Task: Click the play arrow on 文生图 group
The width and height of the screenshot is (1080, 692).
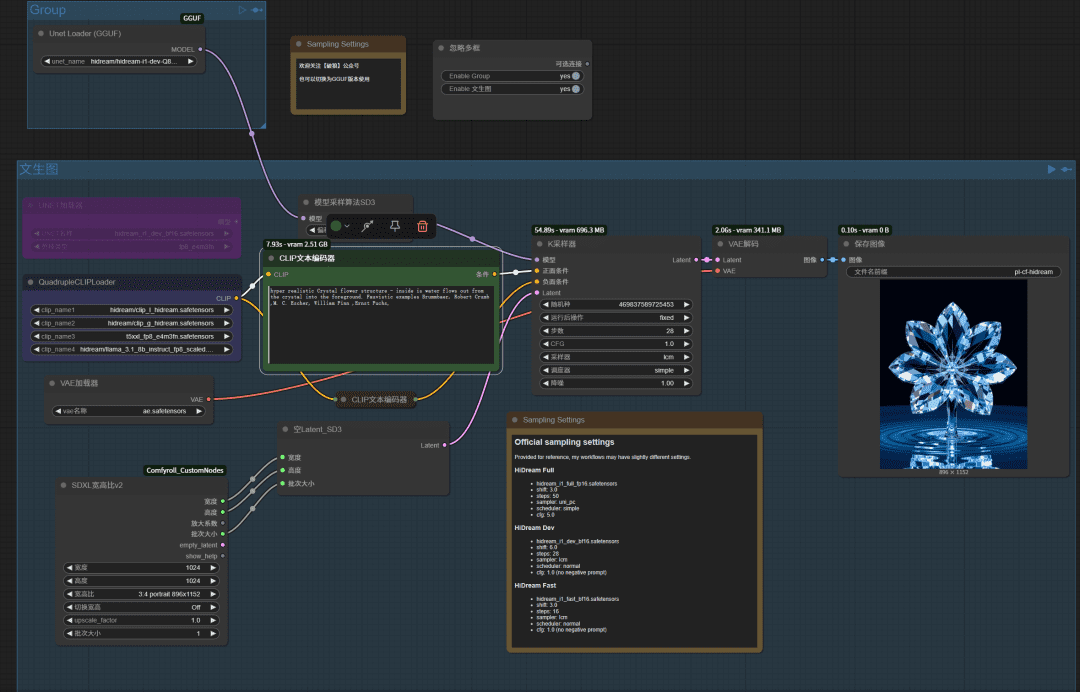Action: (1051, 169)
